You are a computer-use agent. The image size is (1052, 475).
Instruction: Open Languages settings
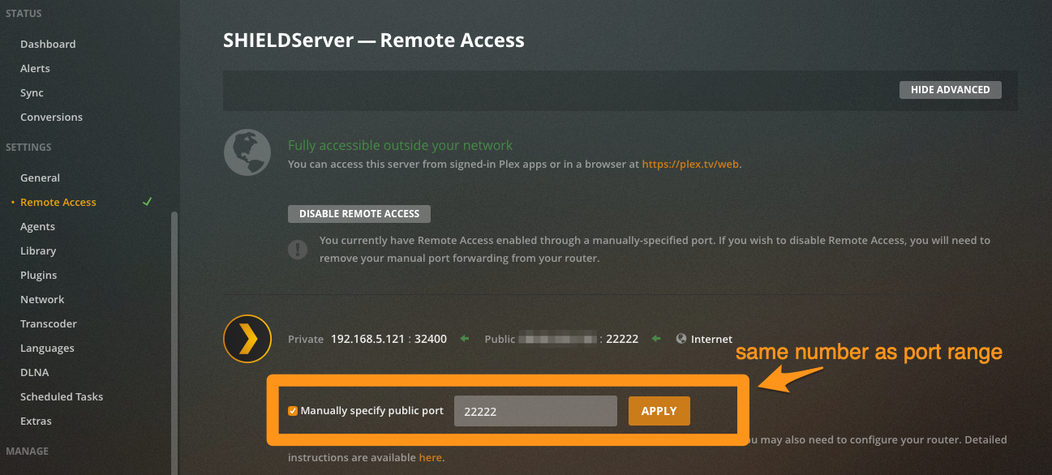click(x=47, y=348)
